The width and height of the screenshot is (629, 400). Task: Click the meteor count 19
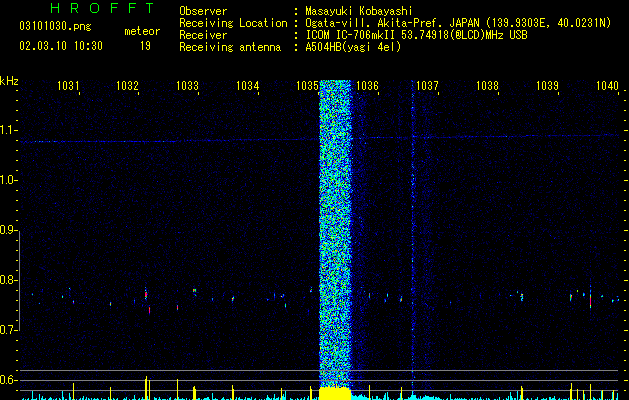pyautogui.click(x=145, y=46)
